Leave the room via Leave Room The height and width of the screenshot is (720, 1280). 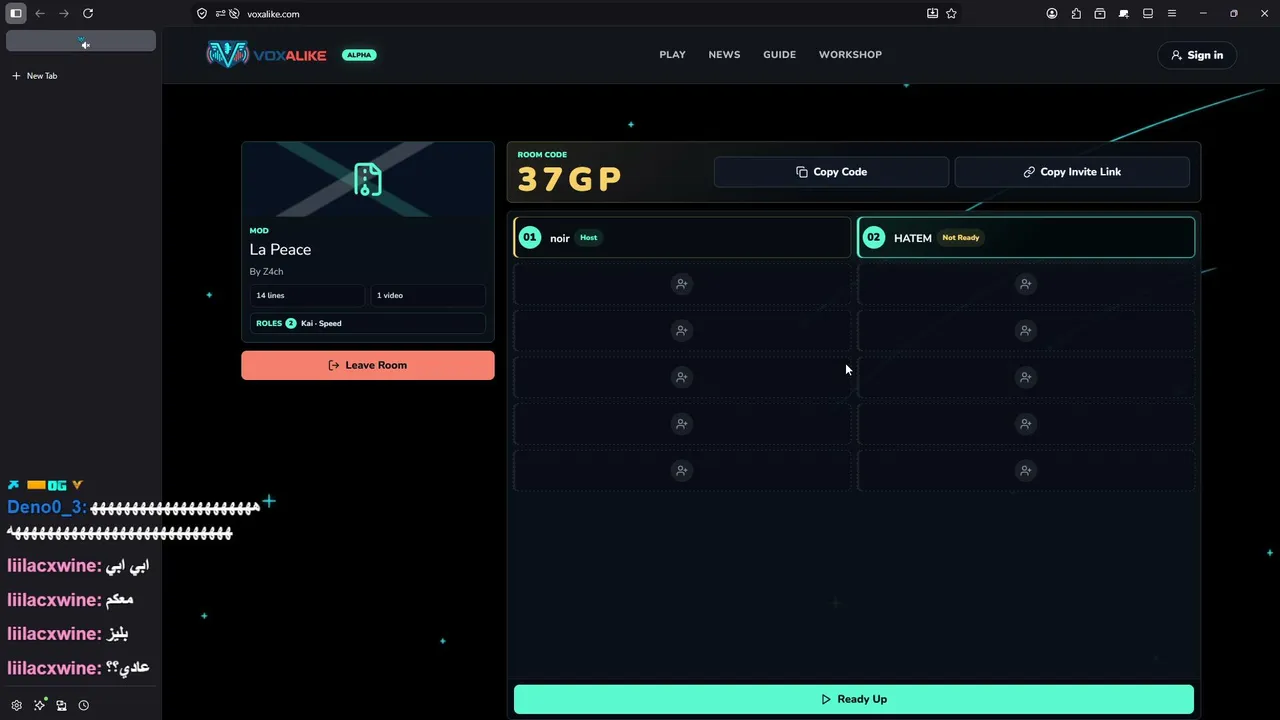[368, 365]
